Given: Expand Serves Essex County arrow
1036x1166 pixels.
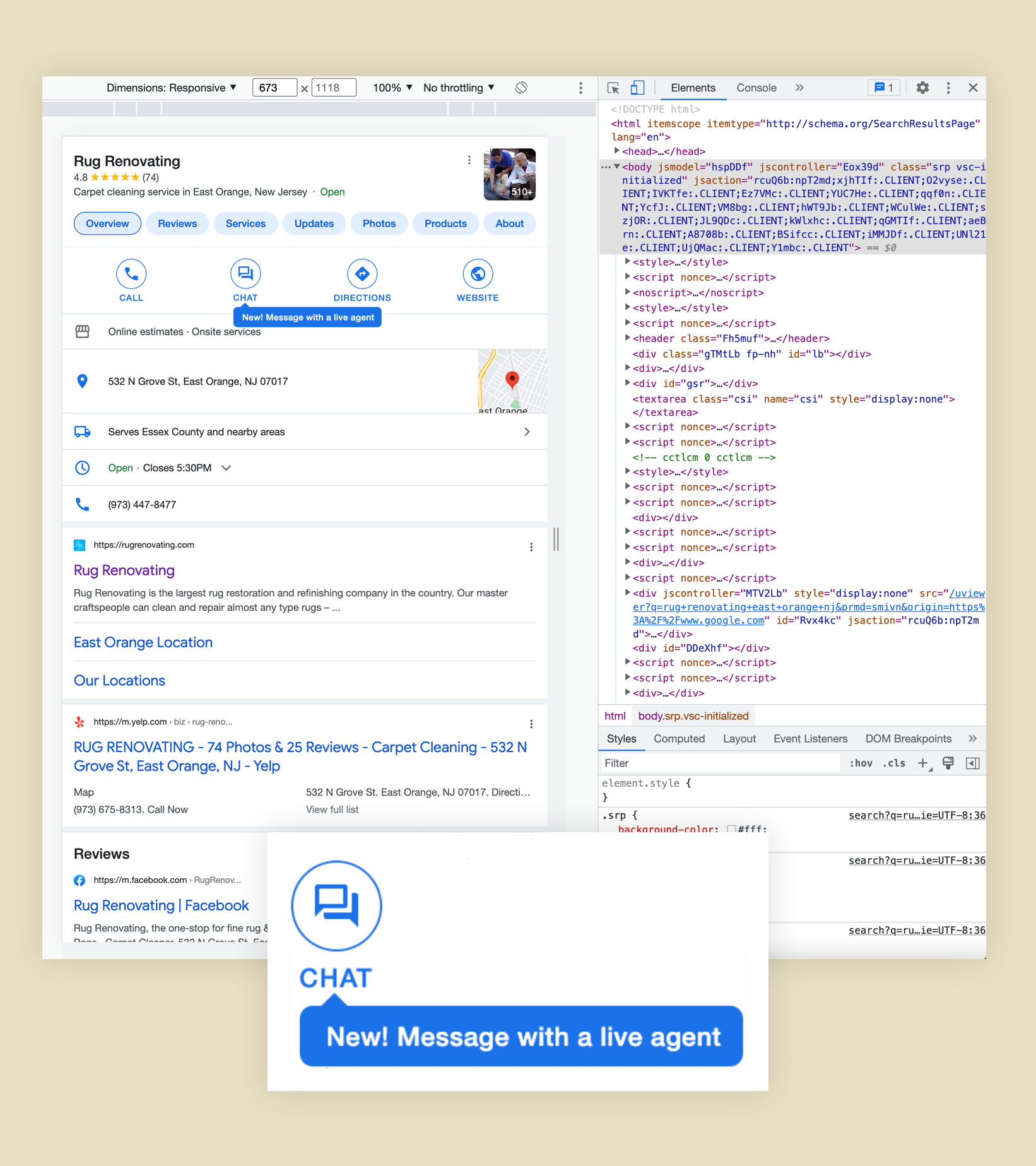Looking at the screenshot, I should click(x=527, y=432).
